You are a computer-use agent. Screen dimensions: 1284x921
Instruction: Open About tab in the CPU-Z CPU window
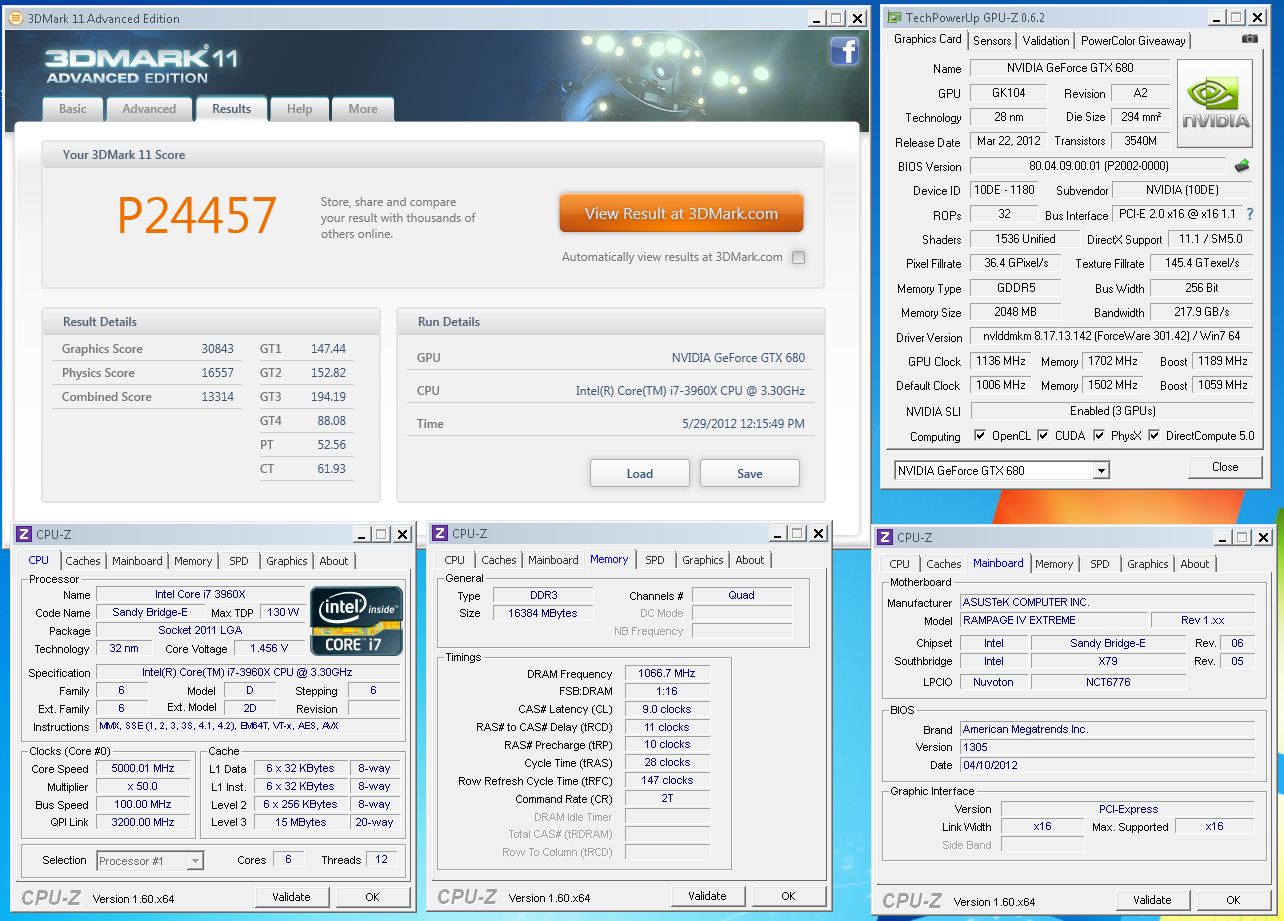[x=334, y=561]
